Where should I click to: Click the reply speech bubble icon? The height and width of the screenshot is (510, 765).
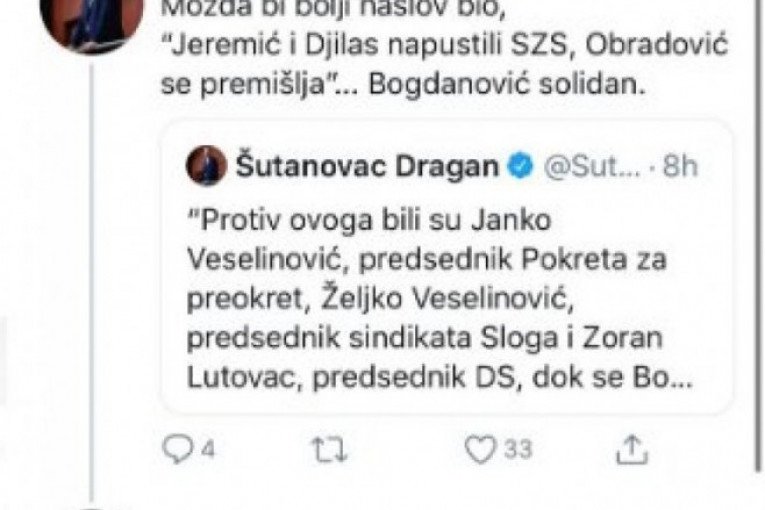click(x=178, y=449)
